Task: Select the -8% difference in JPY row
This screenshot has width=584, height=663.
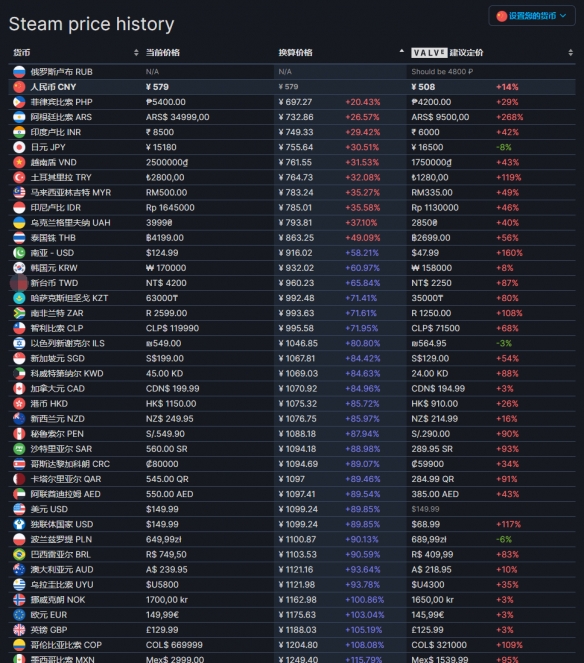Action: click(504, 147)
